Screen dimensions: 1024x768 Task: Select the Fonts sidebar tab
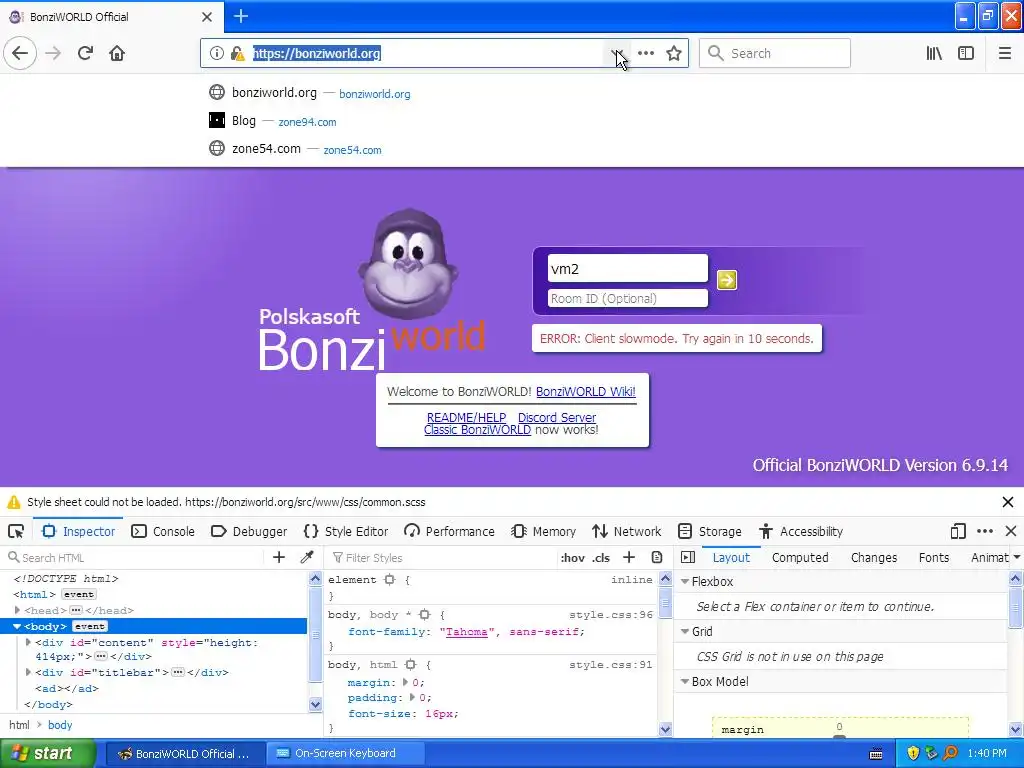click(x=934, y=558)
